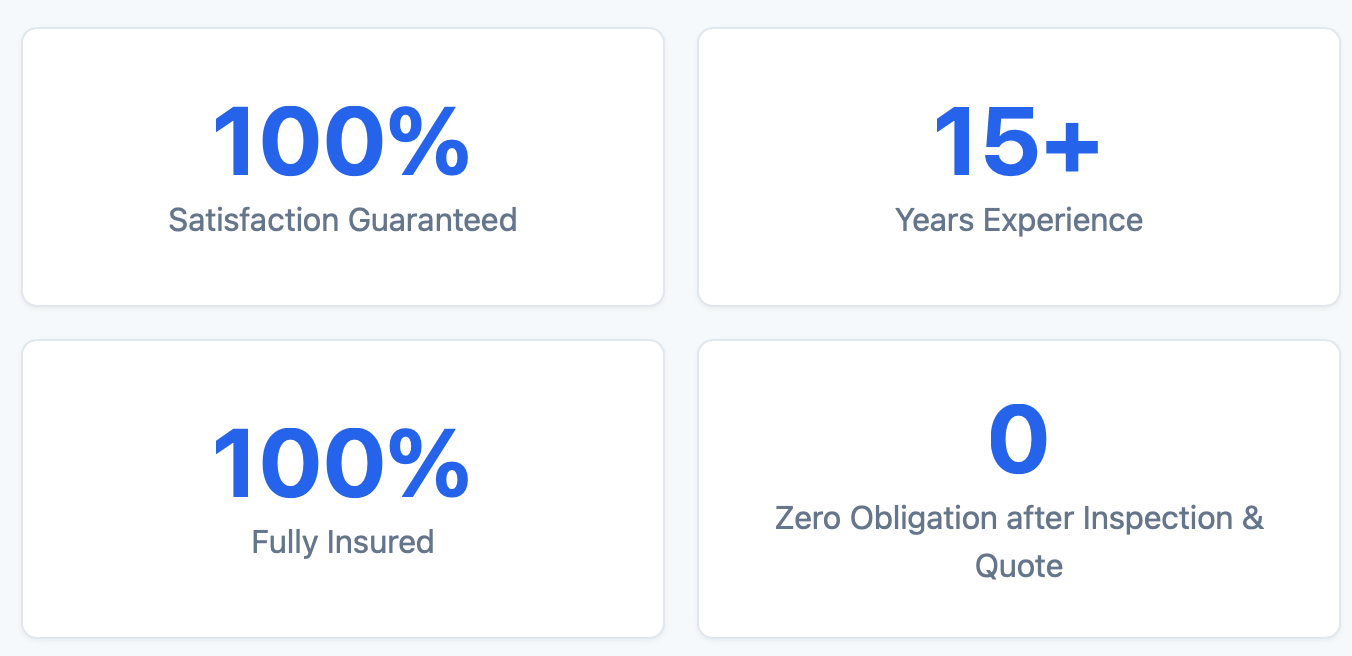Click the word "Zero" in the obligation card
1352x656 pixels.
[808, 518]
